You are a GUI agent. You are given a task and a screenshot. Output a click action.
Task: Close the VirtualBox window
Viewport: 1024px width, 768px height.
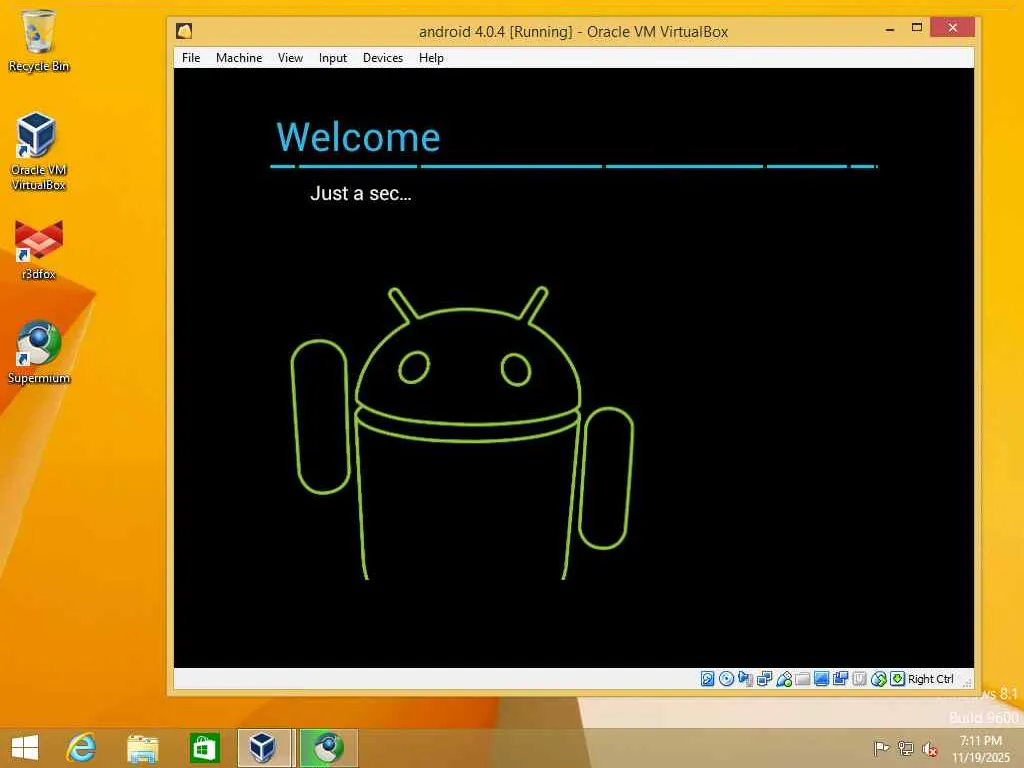point(953,27)
